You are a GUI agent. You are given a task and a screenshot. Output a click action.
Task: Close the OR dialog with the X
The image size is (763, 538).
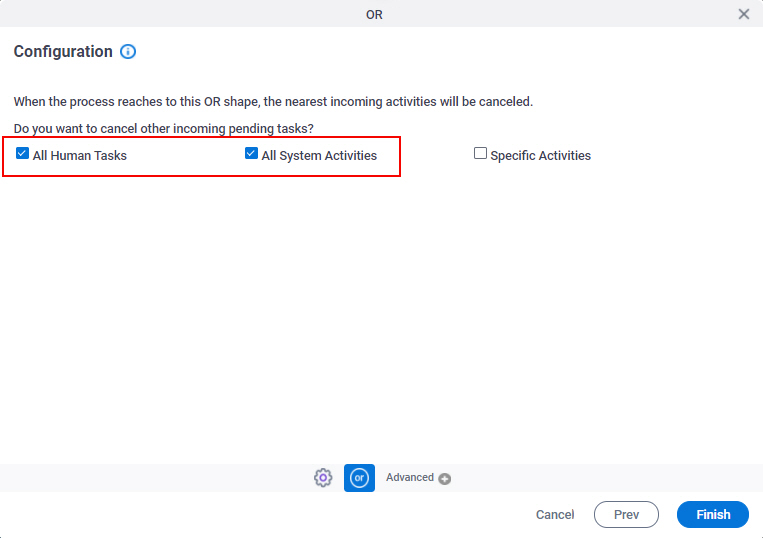click(744, 14)
